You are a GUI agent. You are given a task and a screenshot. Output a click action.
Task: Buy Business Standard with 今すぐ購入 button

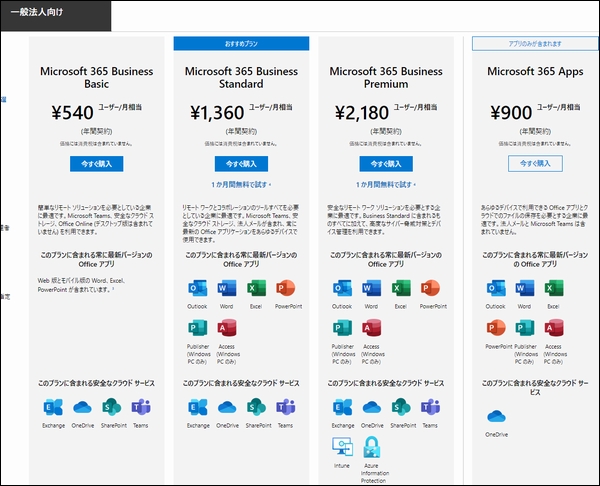[x=241, y=164]
